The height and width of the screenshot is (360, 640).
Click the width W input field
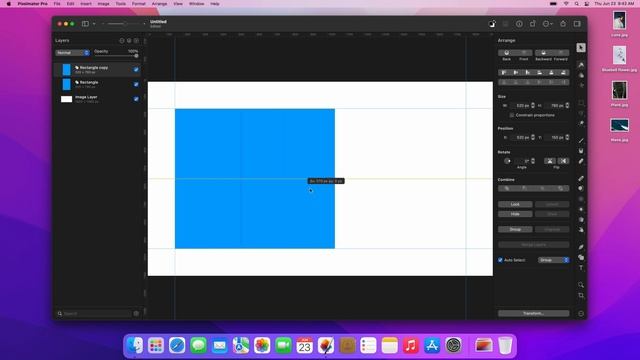520,106
